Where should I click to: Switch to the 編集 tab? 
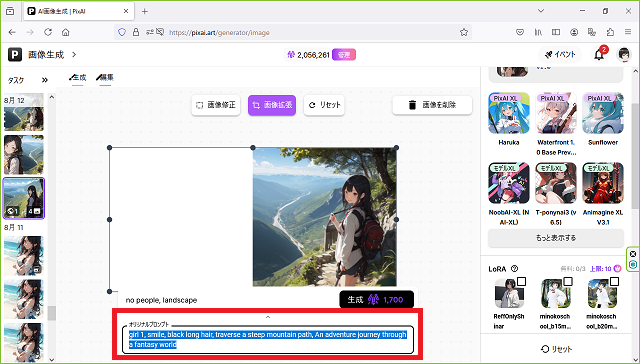coord(105,77)
